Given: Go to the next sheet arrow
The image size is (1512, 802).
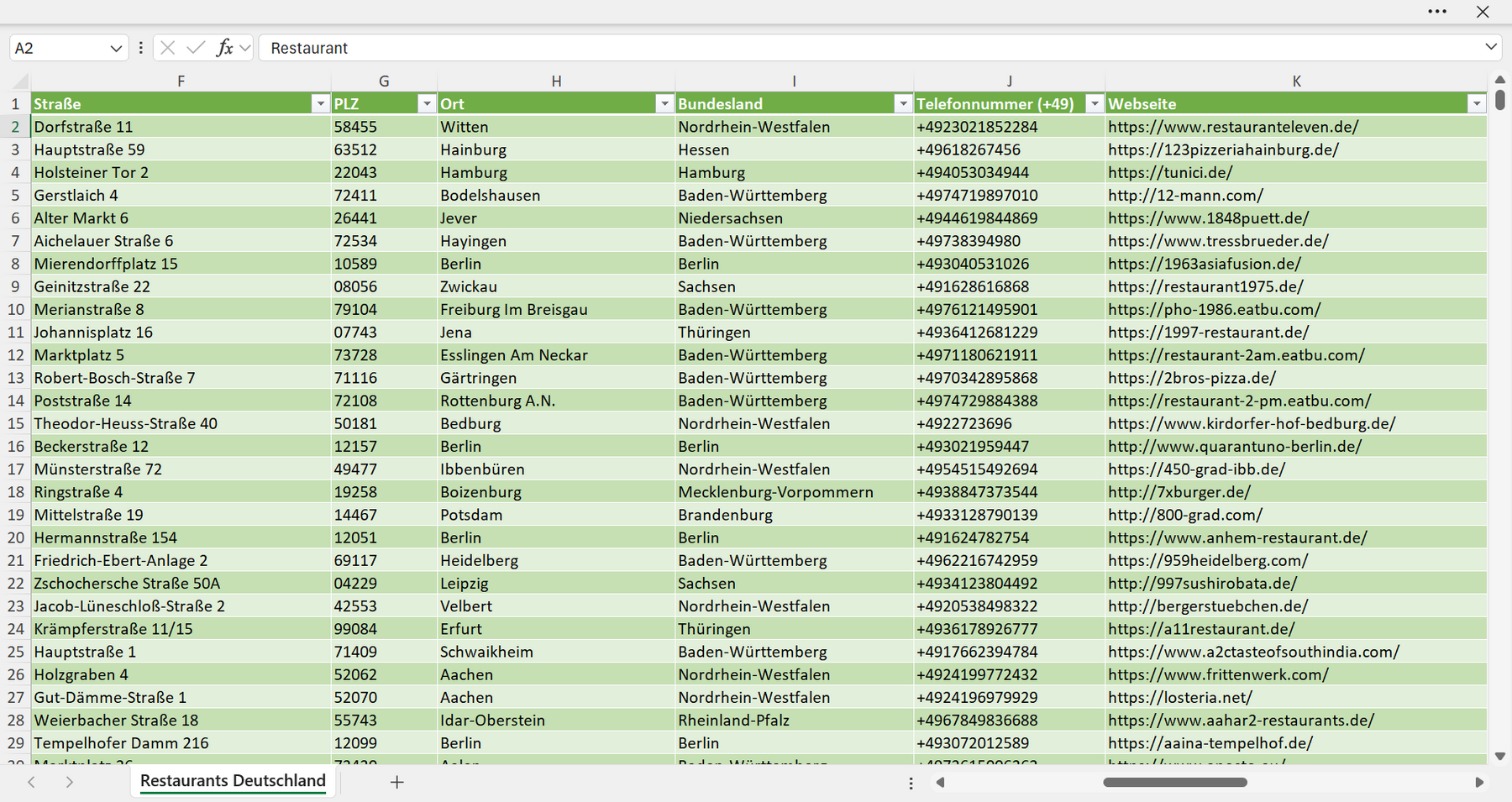Looking at the screenshot, I should pos(70,782).
